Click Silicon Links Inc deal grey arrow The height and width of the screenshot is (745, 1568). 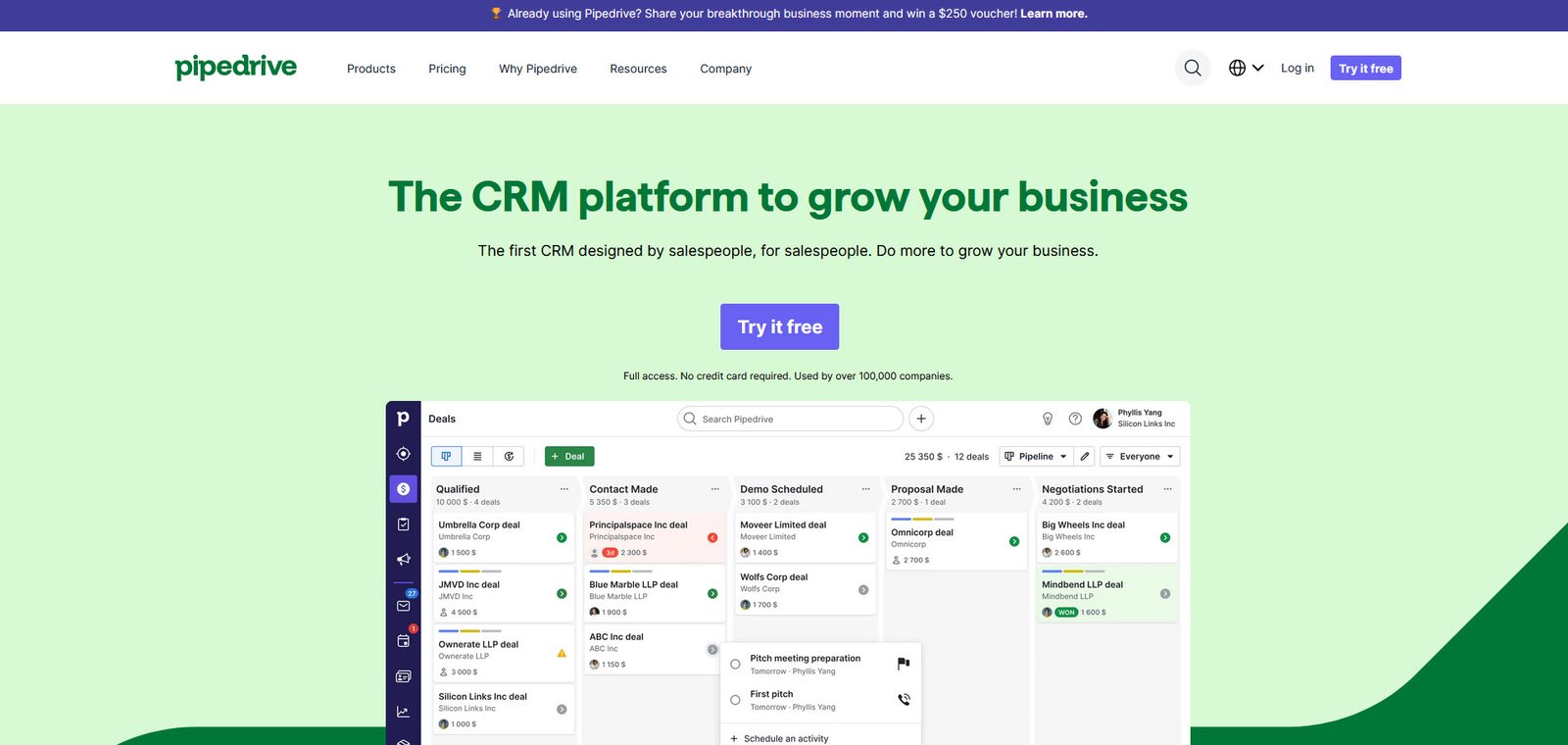[562, 709]
